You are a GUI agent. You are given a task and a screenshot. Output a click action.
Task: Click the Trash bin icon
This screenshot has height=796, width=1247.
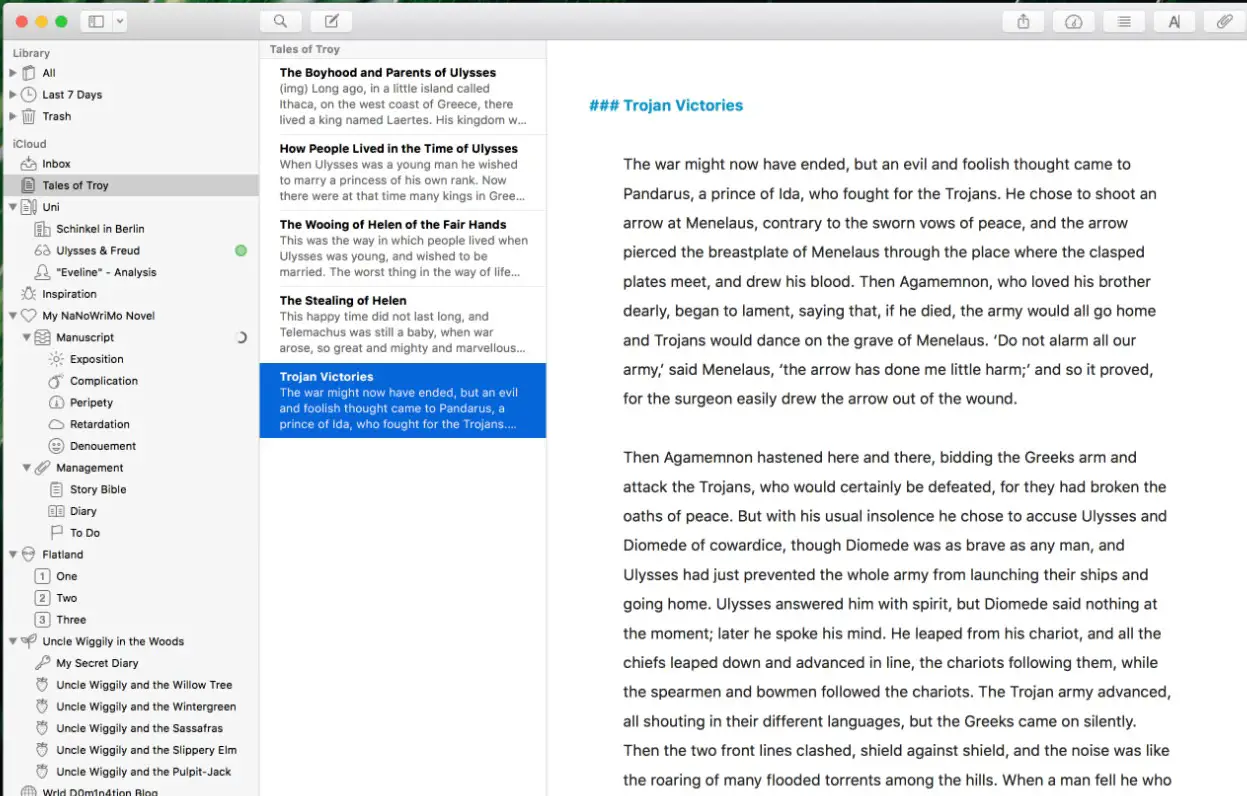click(29, 116)
